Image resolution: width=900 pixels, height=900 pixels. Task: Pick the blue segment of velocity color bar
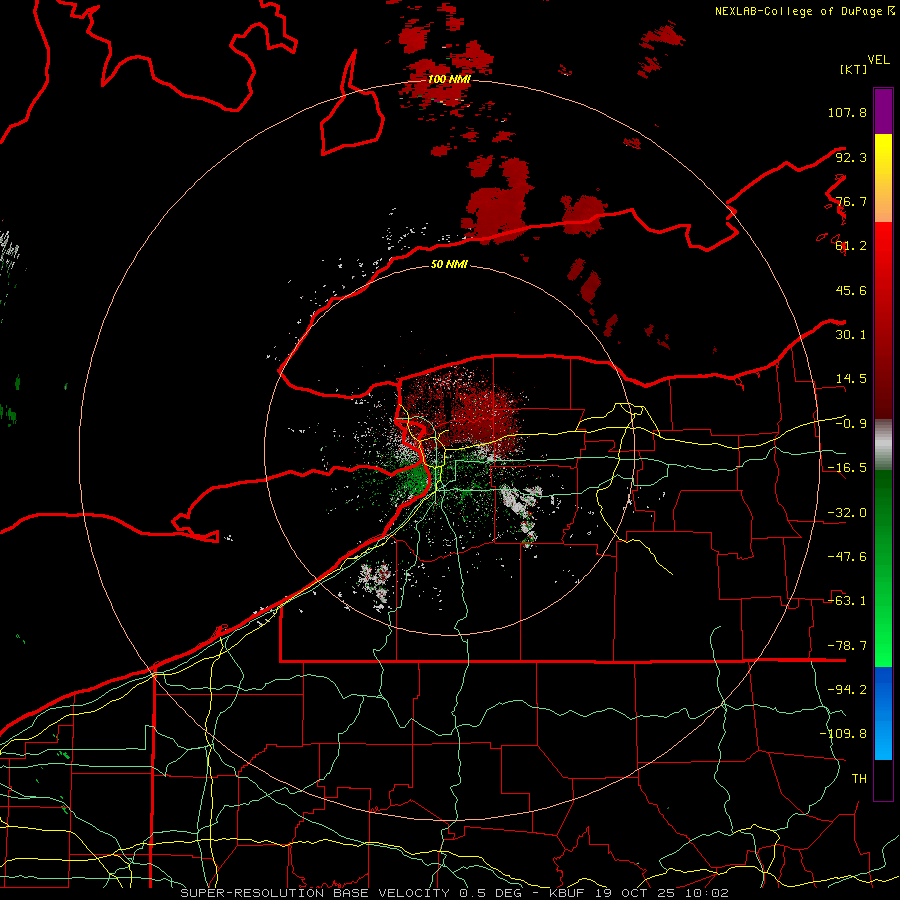(883, 713)
